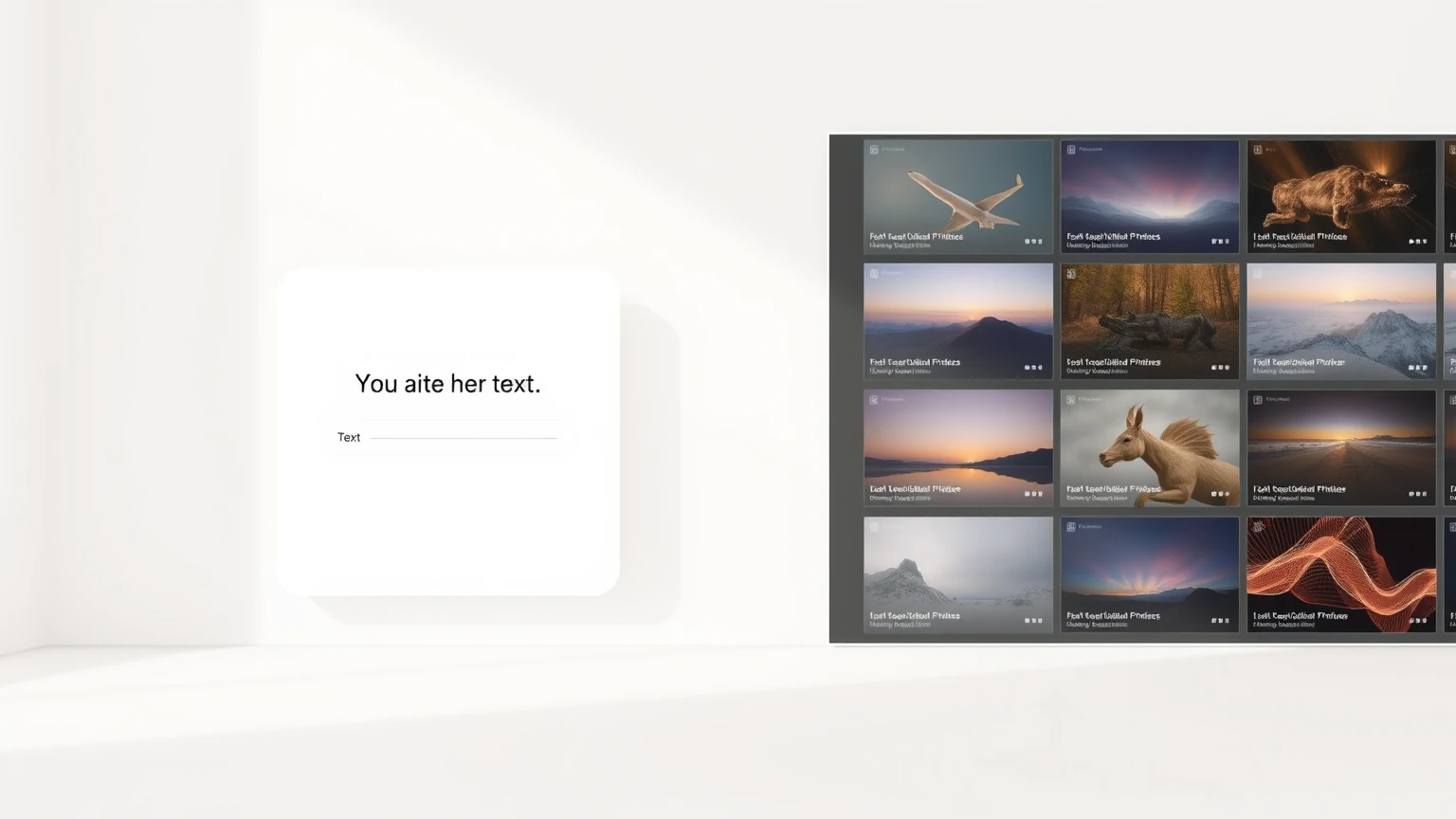Viewport: 1456px width, 819px height.
Task: Click the corner icon on the orange wave card
Action: click(x=1258, y=526)
